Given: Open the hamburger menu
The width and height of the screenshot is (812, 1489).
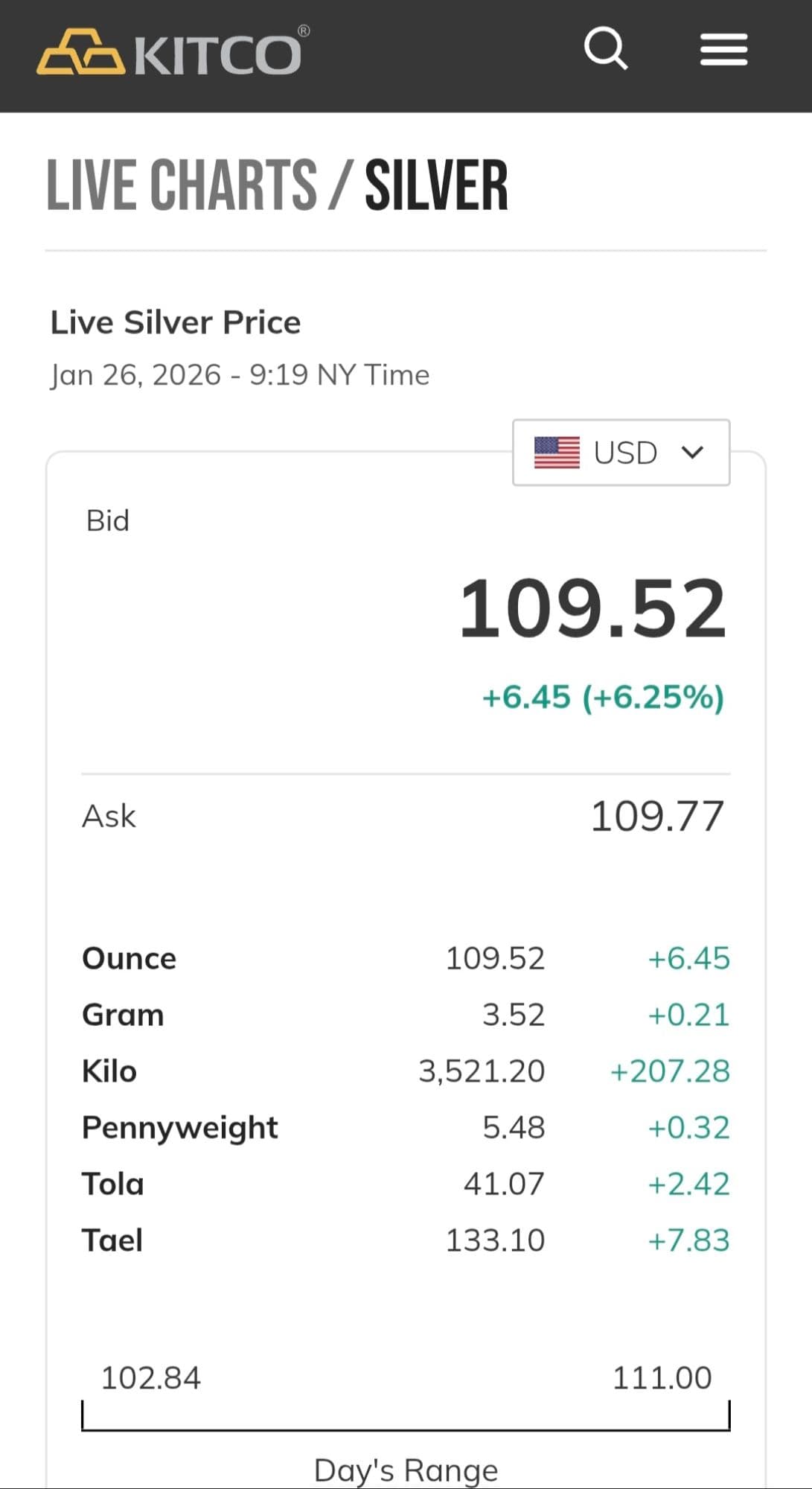Looking at the screenshot, I should [723, 50].
